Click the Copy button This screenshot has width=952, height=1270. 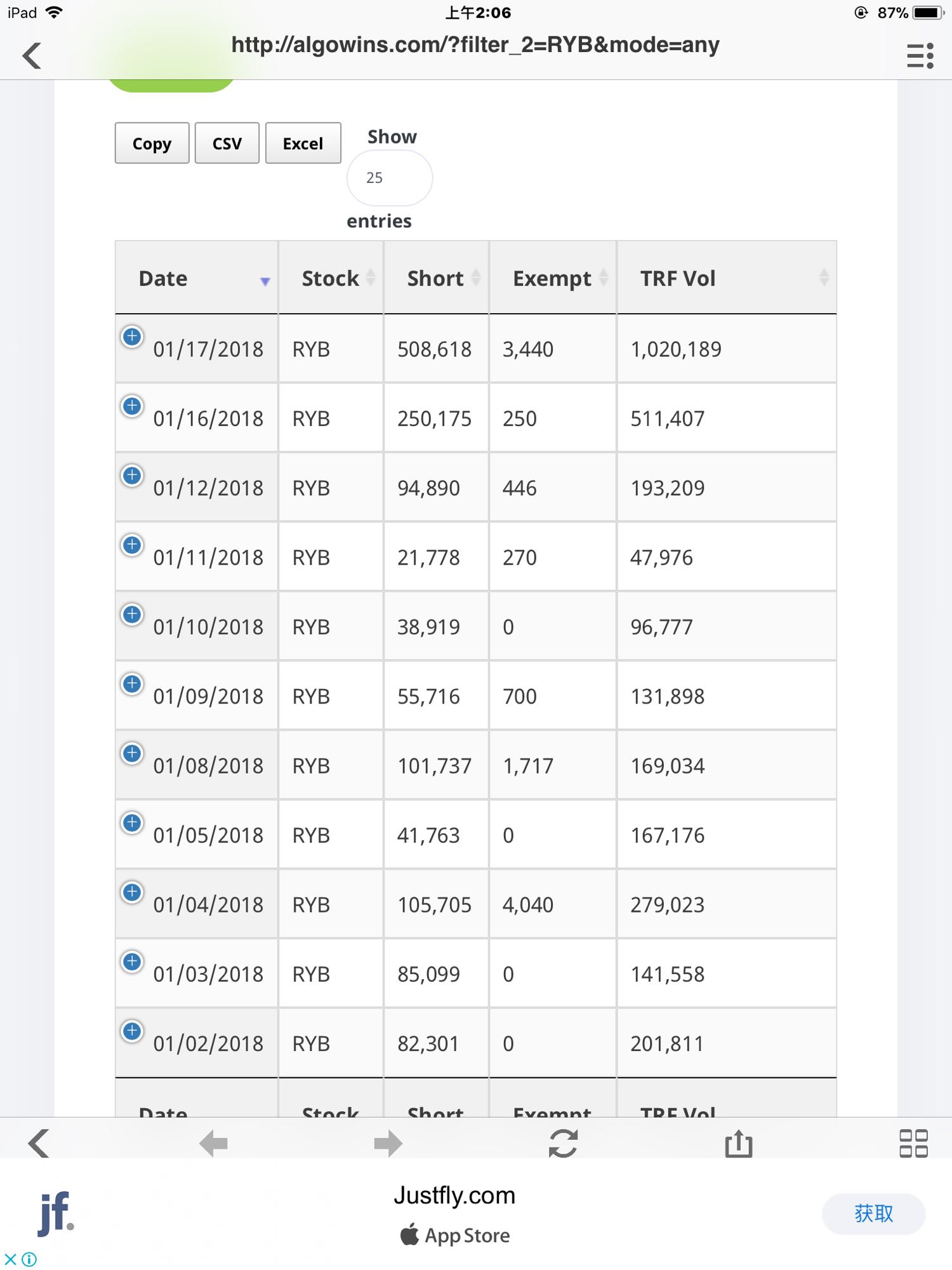coord(152,144)
